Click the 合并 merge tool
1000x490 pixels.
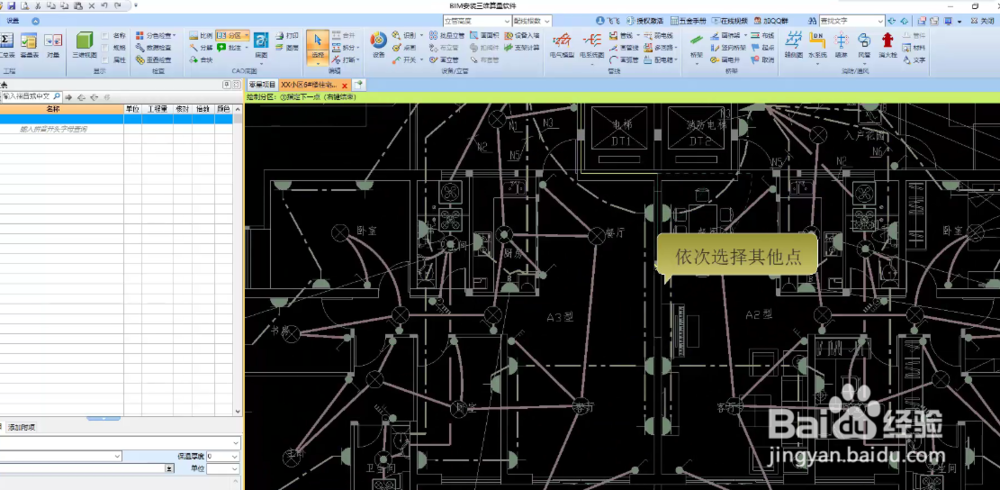(x=344, y=36)
